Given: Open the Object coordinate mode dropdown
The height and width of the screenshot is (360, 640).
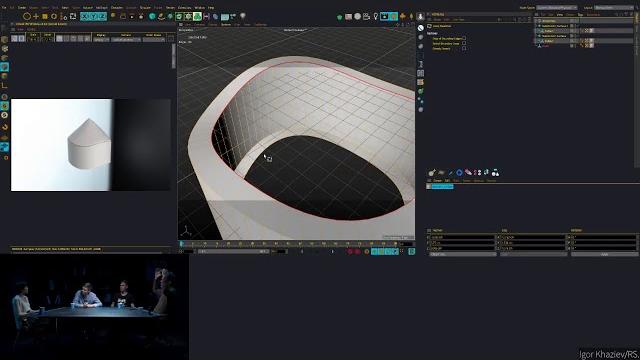Looking at the screenshot, I should coord(462,254).
